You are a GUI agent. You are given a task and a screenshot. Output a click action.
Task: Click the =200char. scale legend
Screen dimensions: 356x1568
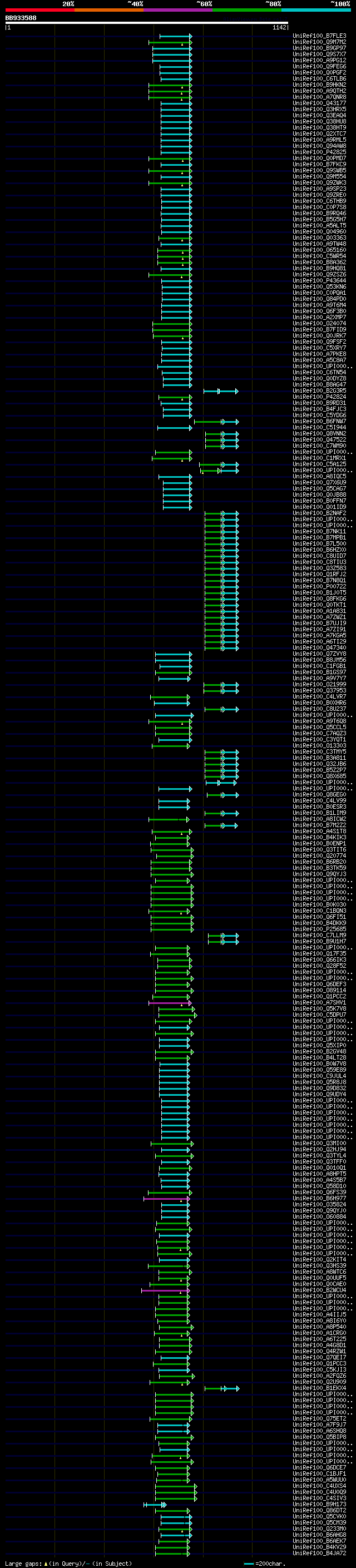pos(264,1564)
